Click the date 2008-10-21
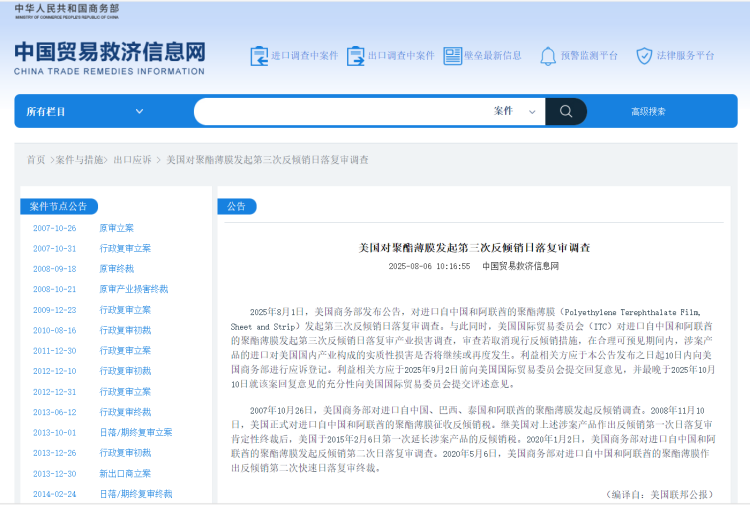Image resolution: width=750 pixels, height=505 pixels. 55,289
